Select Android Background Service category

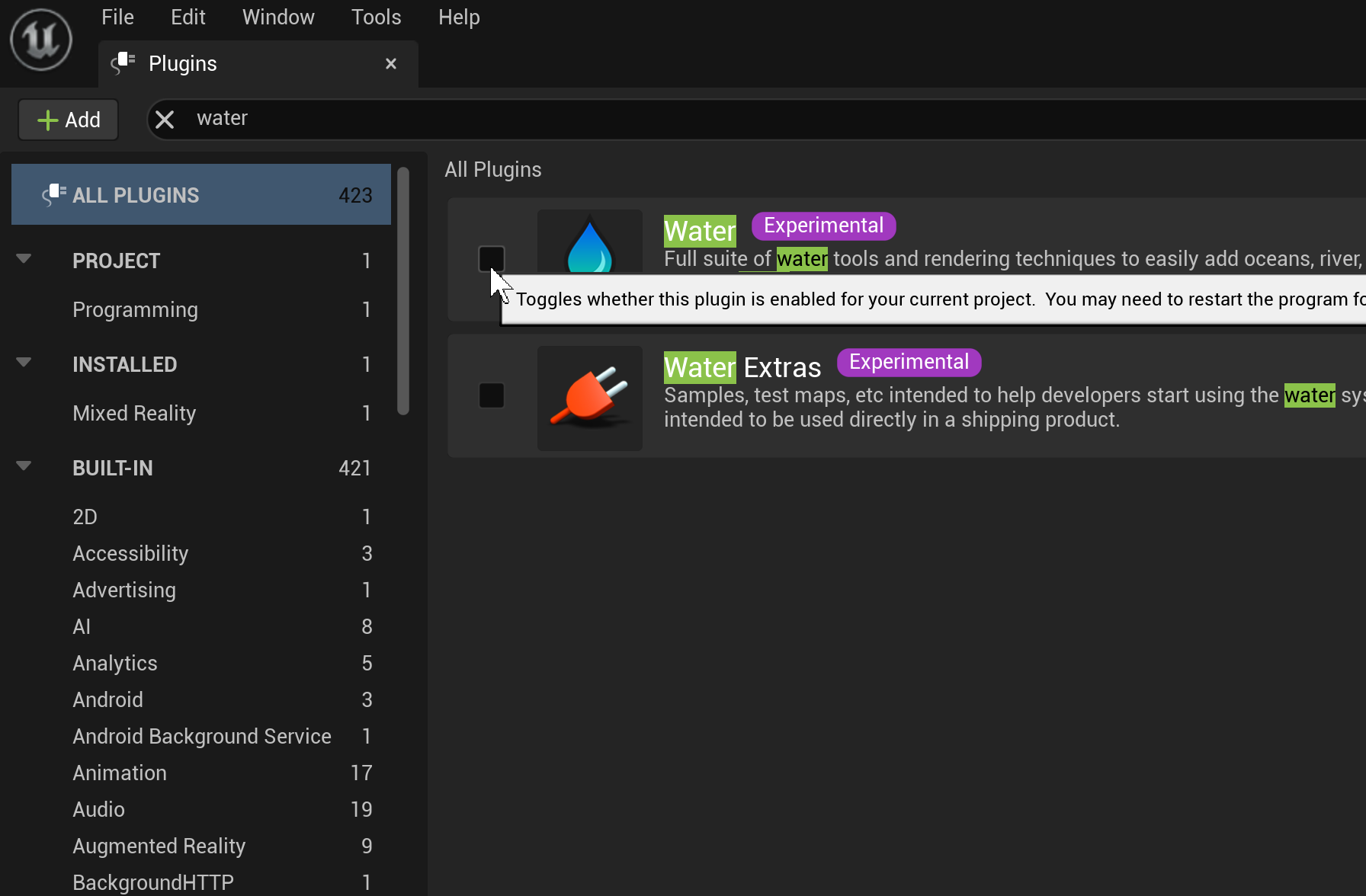(201, 736)
